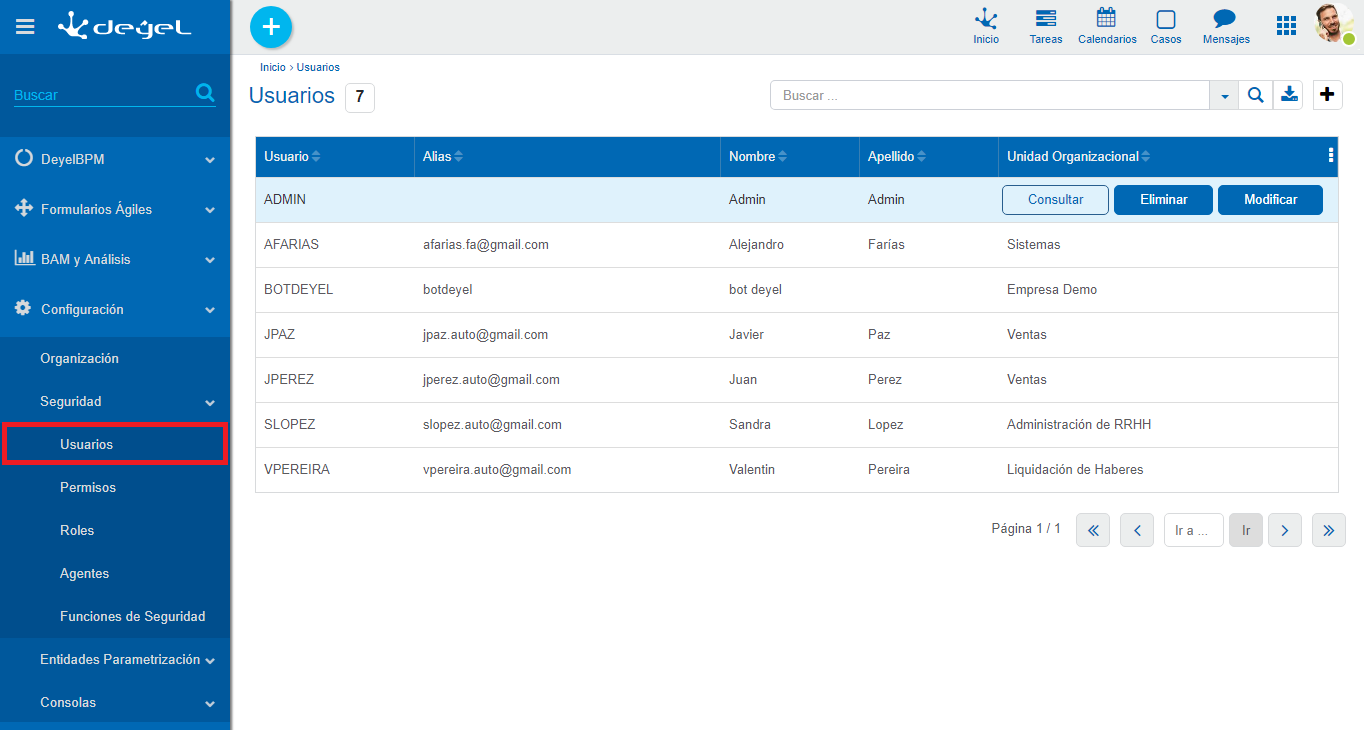Screen dimensions: 1364x730
Task: Click alias vpereira.auto@gmail.com
Action: click(x=497, y=470)
